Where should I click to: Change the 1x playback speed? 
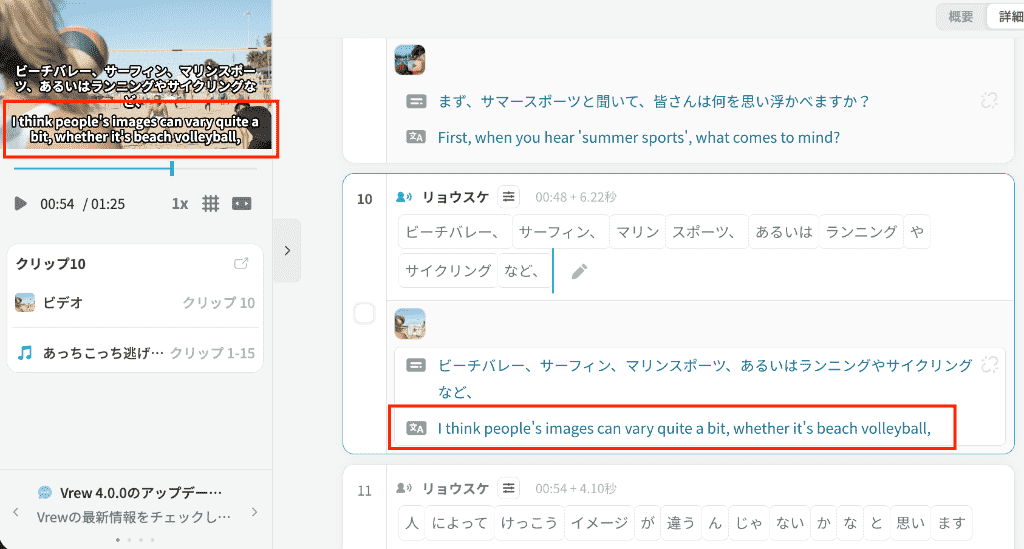pyautogui.click(x=180, y=204)
